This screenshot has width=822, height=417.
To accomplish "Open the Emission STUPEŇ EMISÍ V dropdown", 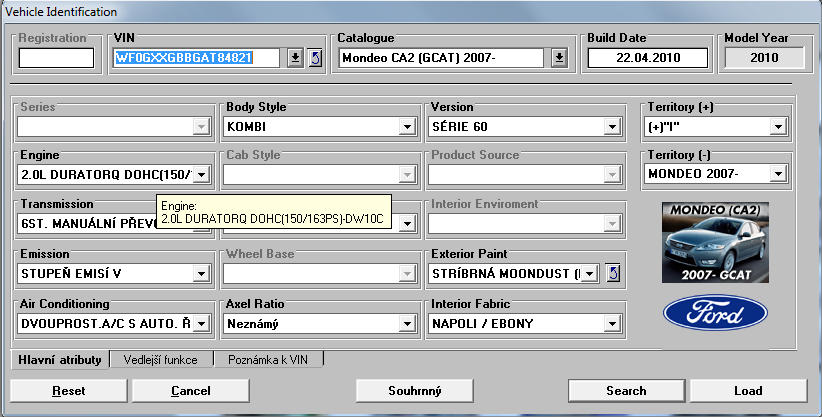I will pyautogui.click(x=201, y=273).
